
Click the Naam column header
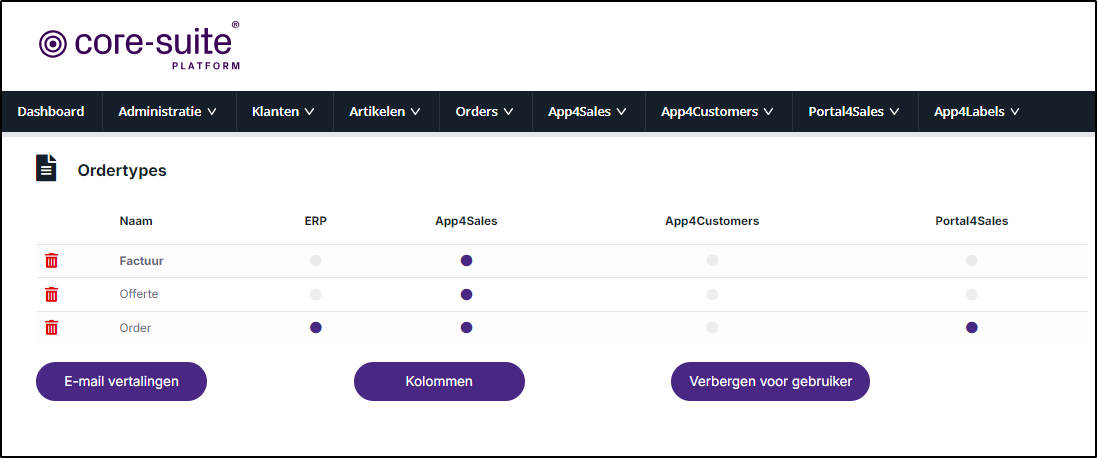pyautogui.click(x=136, y=221)
